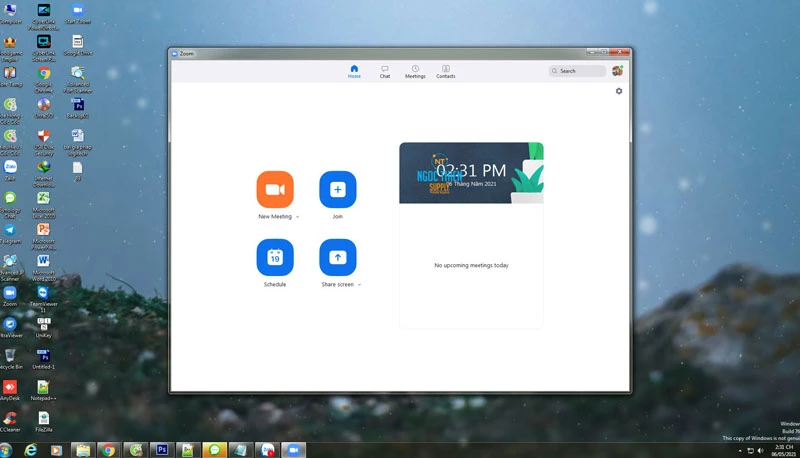Expand the New Meeting dropdown arrow
Viewport: 800px width, 458px height.
point(298,217)
